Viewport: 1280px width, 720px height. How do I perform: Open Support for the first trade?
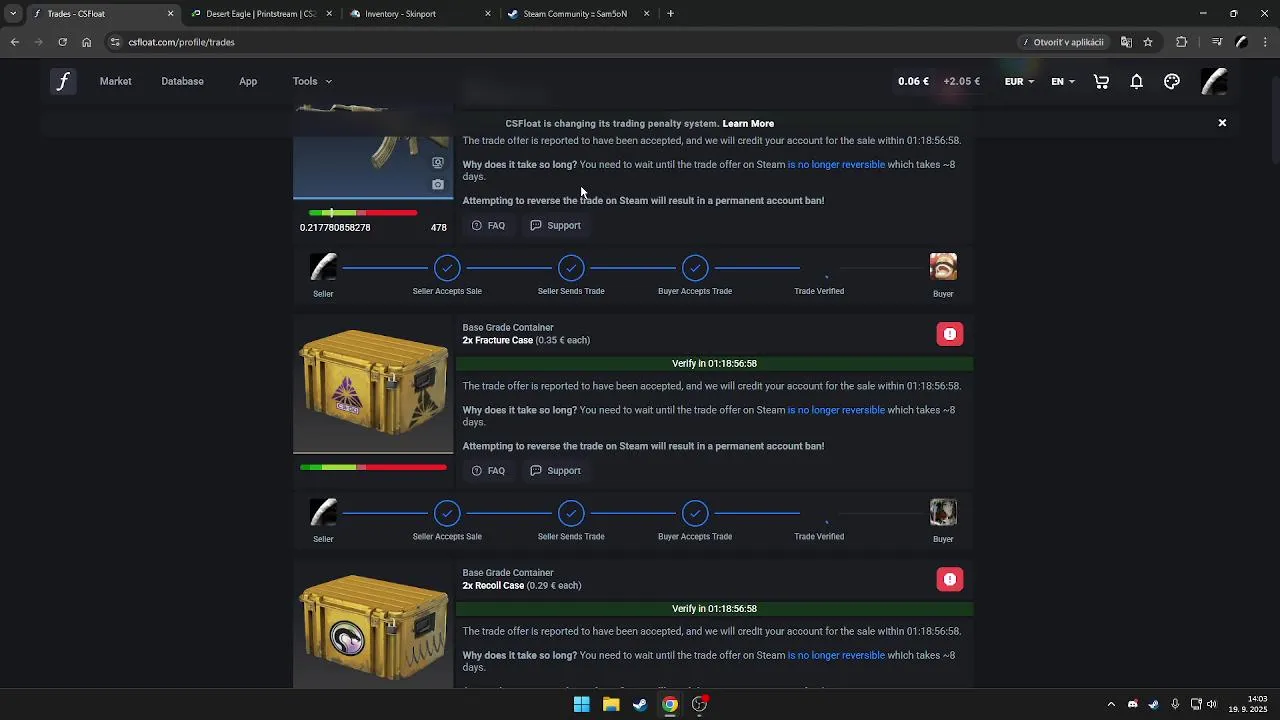pyautogui.click(x=555, y=226)
